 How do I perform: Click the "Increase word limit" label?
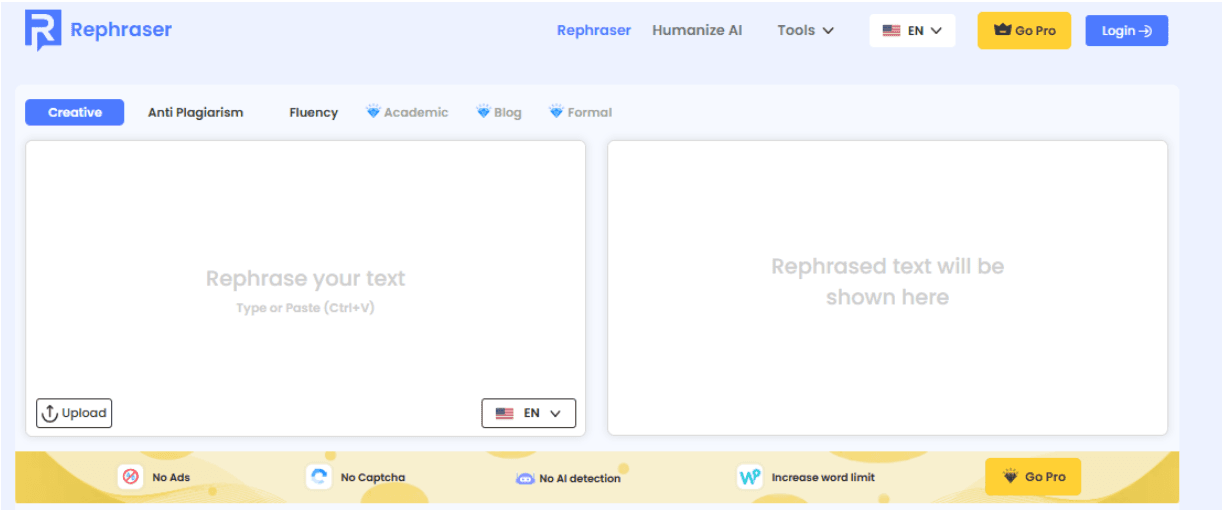(x=823, y=478)
